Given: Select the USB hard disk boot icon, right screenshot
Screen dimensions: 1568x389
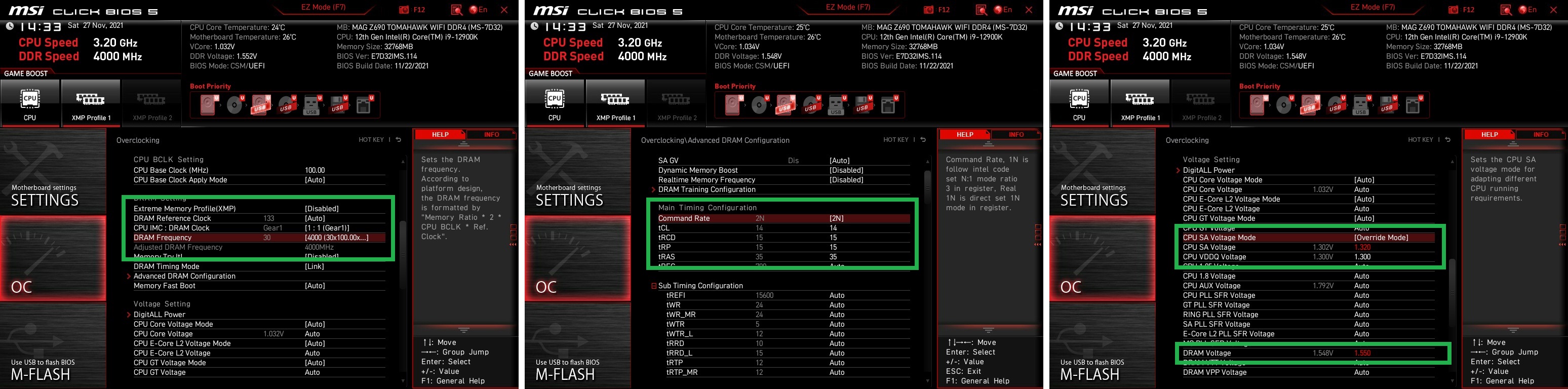Looking at the screenshot, I should coord(1310,105).
